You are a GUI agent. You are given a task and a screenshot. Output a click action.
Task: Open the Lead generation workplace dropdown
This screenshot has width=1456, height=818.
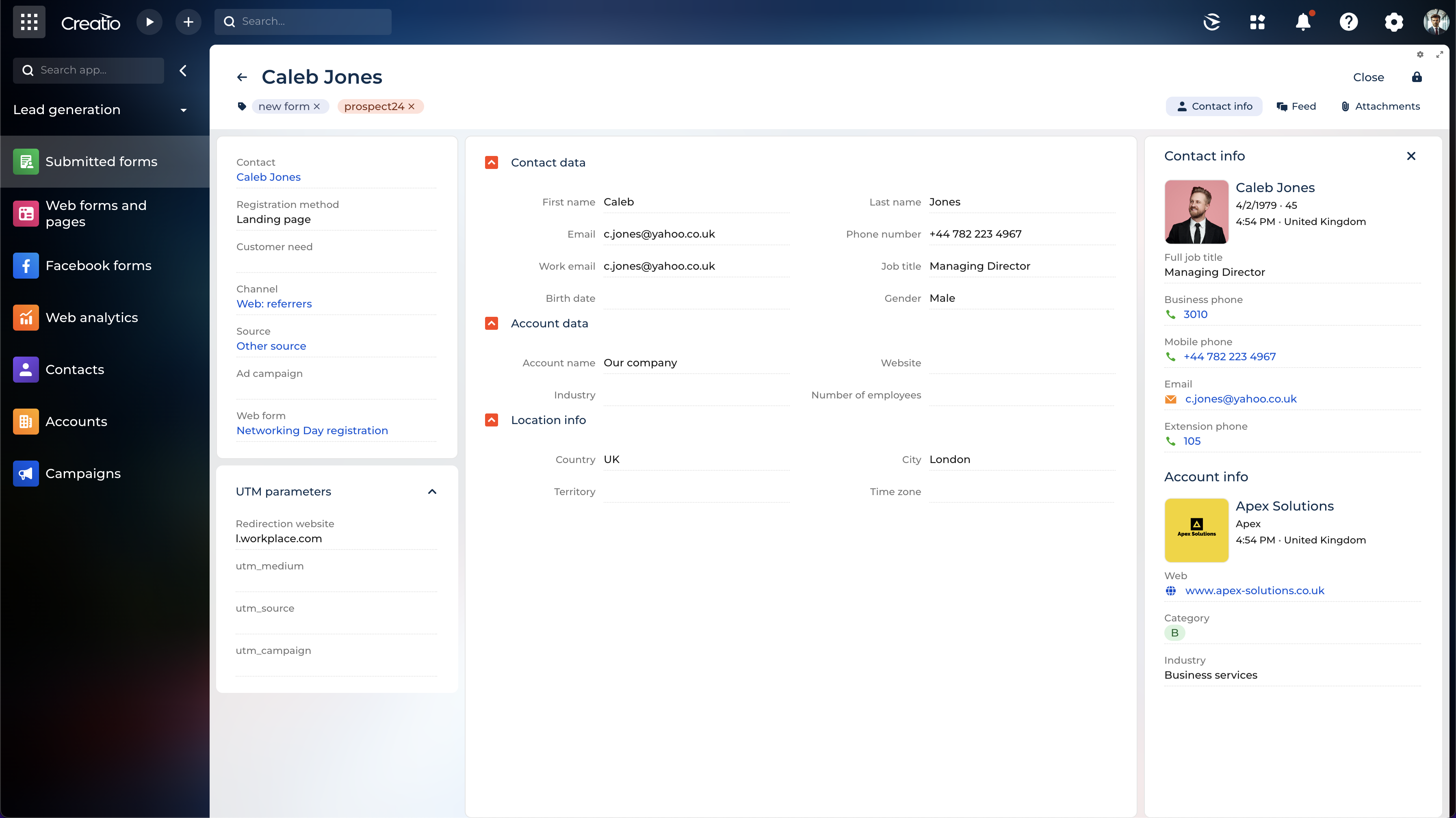[183, 110]
